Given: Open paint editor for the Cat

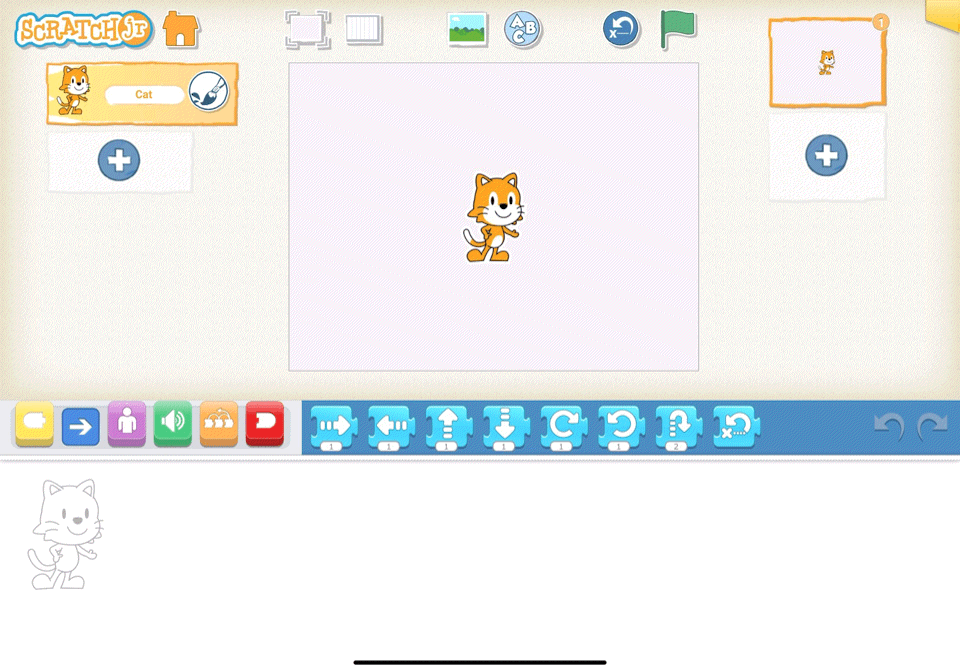Looking at the screenshot, I should coord(208,92).
